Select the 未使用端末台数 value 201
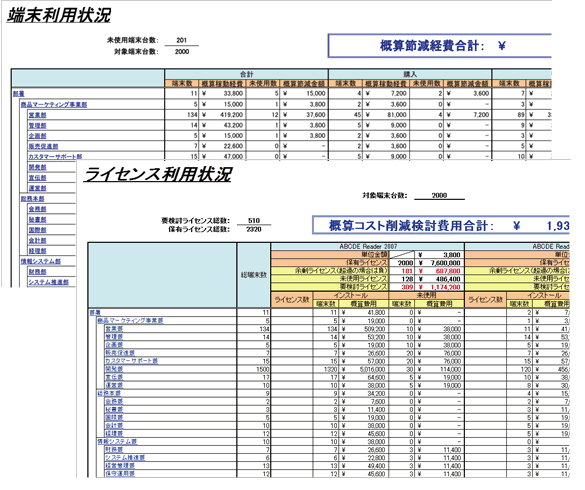The height and width of the screenshot is (490, 585). (182, 40)
